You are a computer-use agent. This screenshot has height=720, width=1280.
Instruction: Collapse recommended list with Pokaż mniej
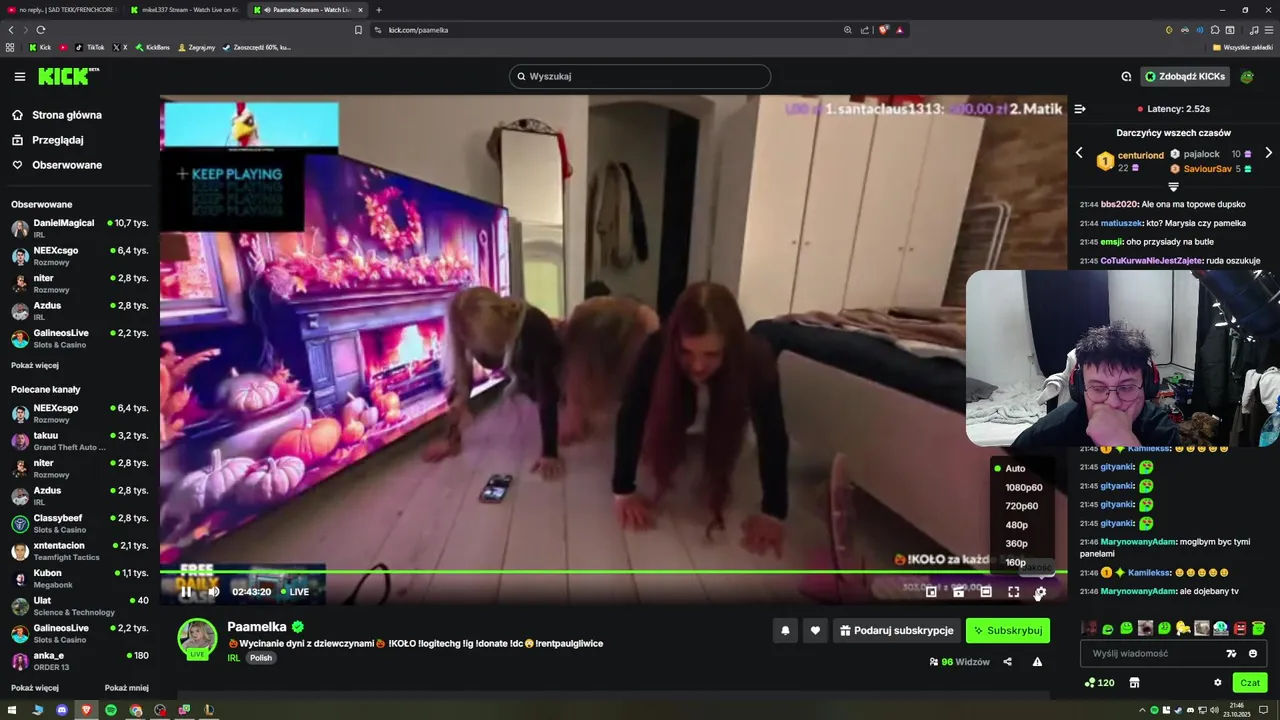point(127,688)
